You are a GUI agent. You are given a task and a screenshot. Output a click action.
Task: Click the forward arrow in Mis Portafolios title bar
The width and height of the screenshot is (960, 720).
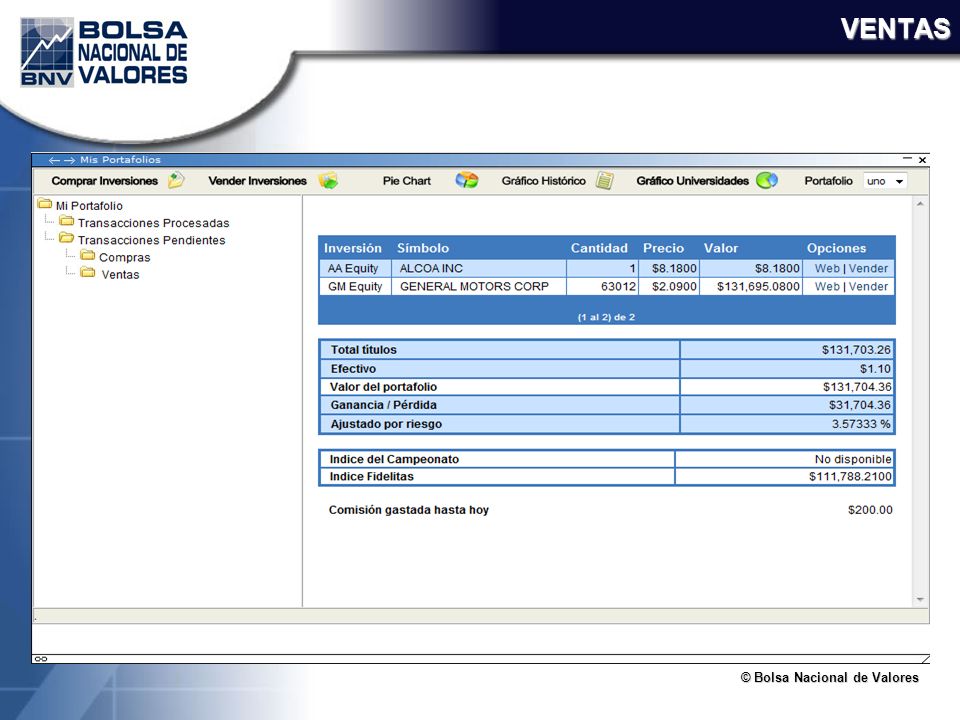(x=69, y=160)
